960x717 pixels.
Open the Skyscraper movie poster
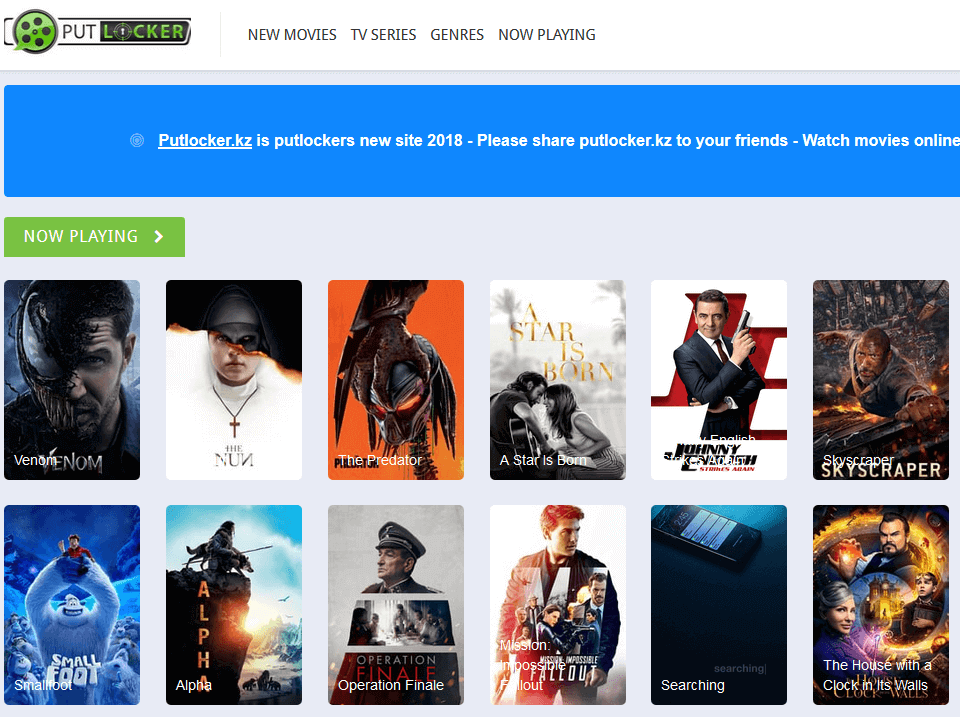point(881,380)
